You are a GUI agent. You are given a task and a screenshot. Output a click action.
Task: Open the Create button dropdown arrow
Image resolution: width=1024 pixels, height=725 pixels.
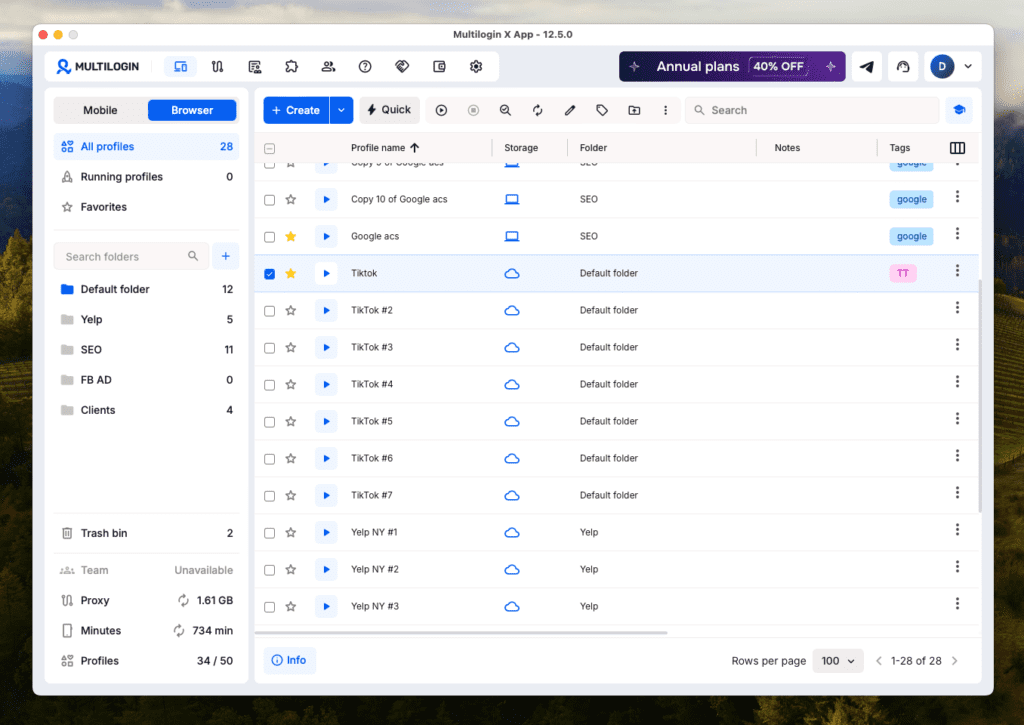coord(342,110)
